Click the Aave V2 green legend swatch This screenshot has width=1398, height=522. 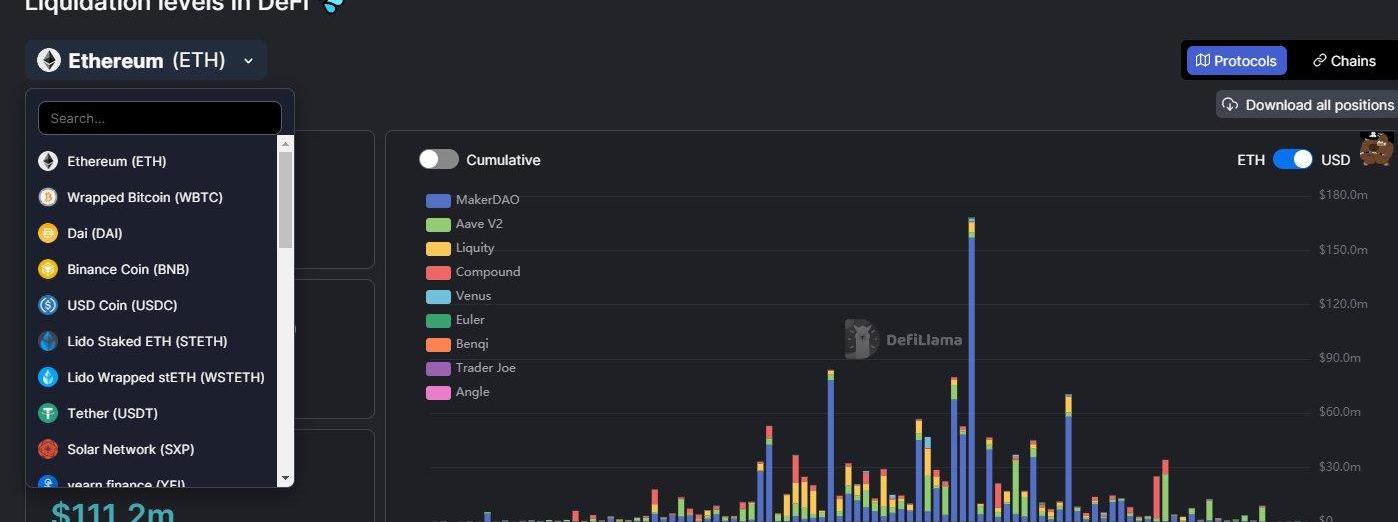pos(438,224)
